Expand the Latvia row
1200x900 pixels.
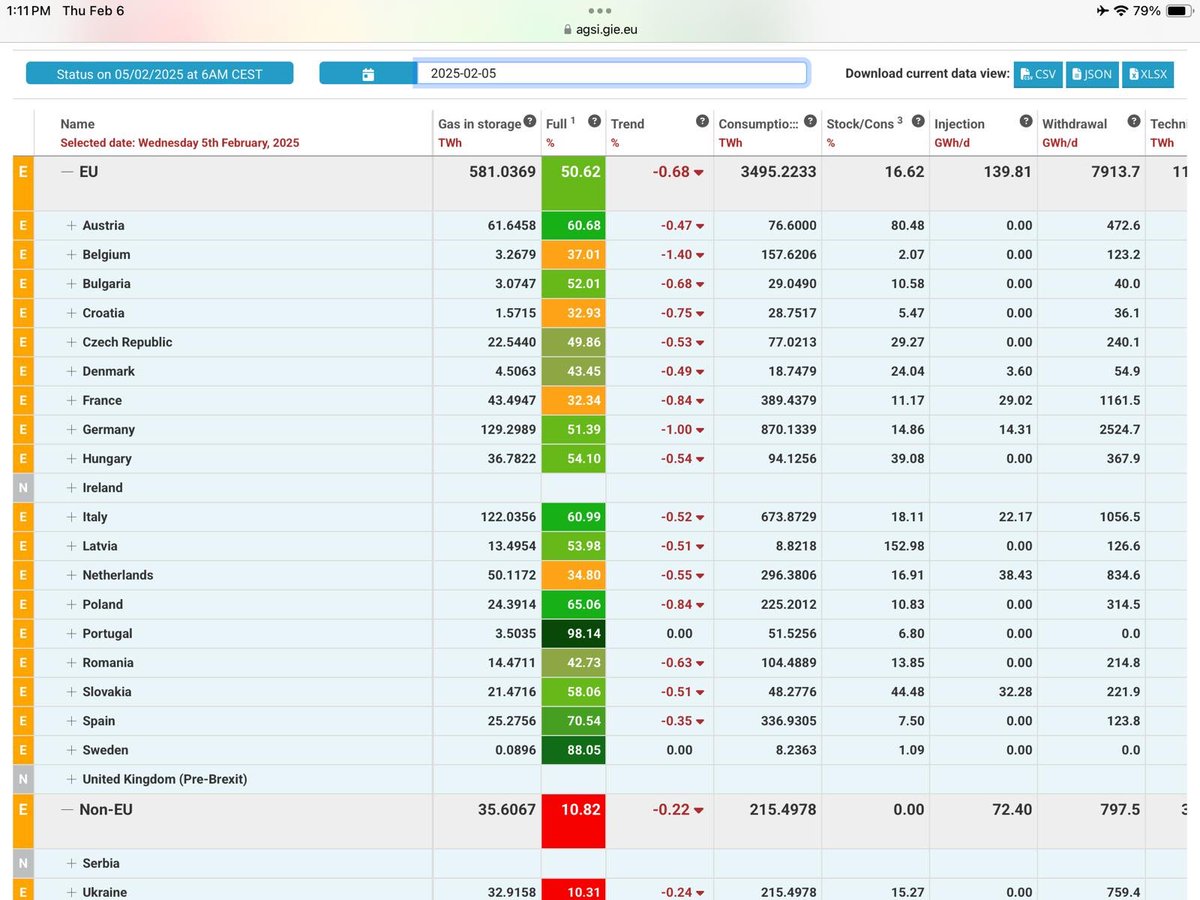[72, 546]
